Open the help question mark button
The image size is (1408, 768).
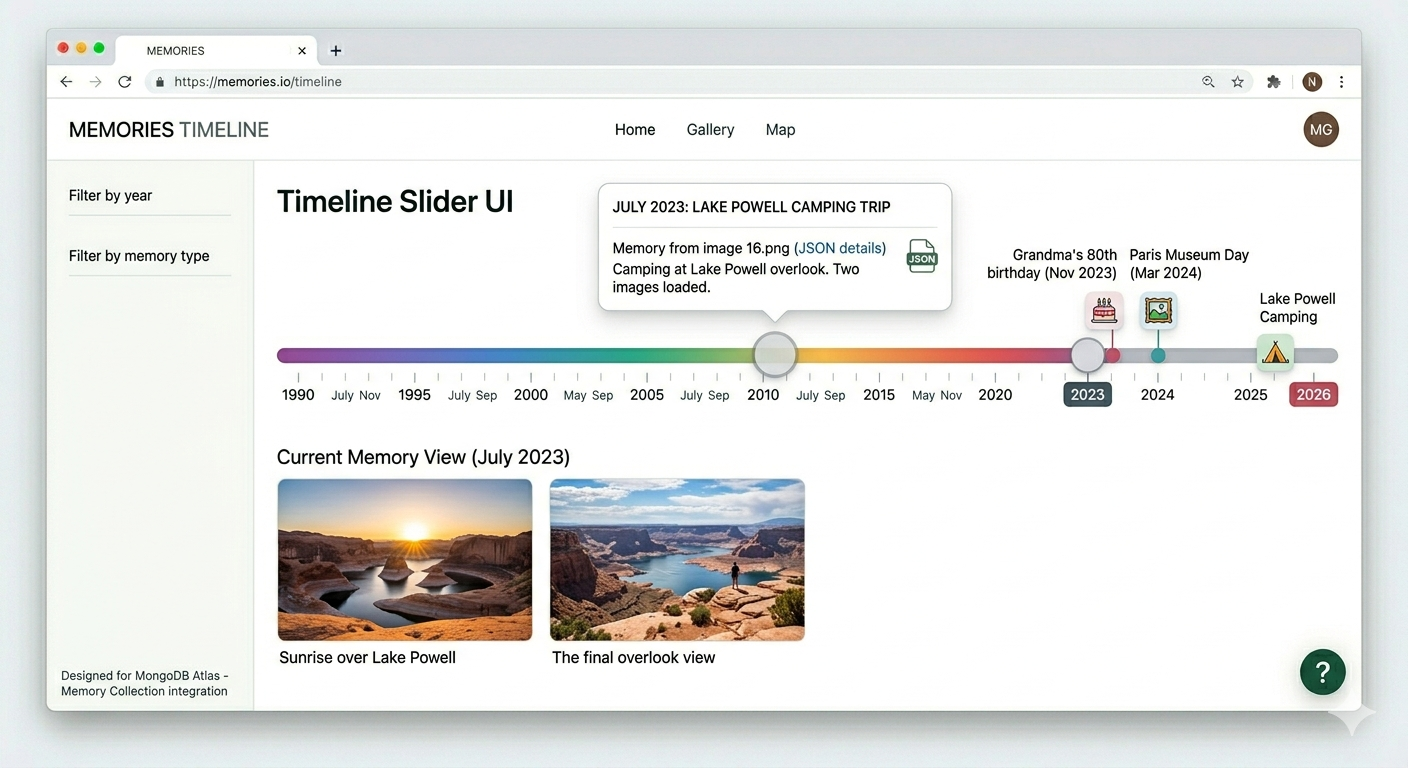click(x=1323, y=671)
